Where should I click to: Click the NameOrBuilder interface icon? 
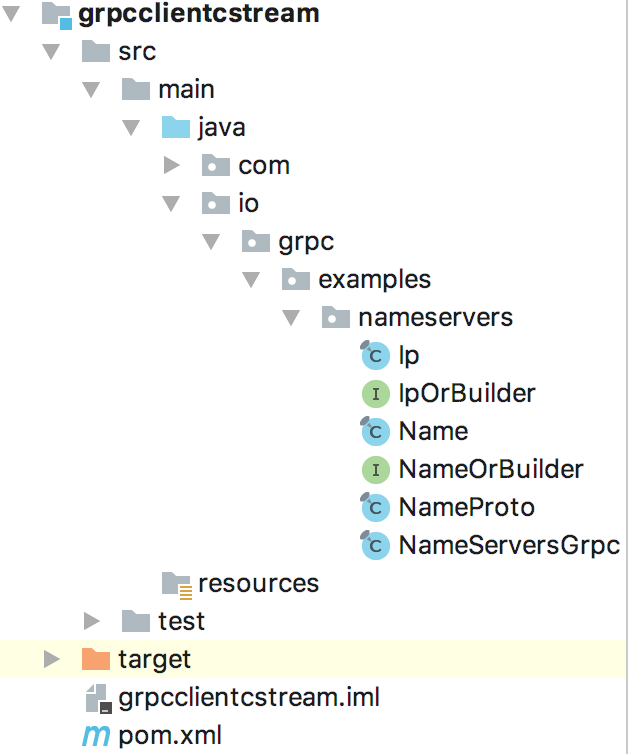tap(374, 469)
